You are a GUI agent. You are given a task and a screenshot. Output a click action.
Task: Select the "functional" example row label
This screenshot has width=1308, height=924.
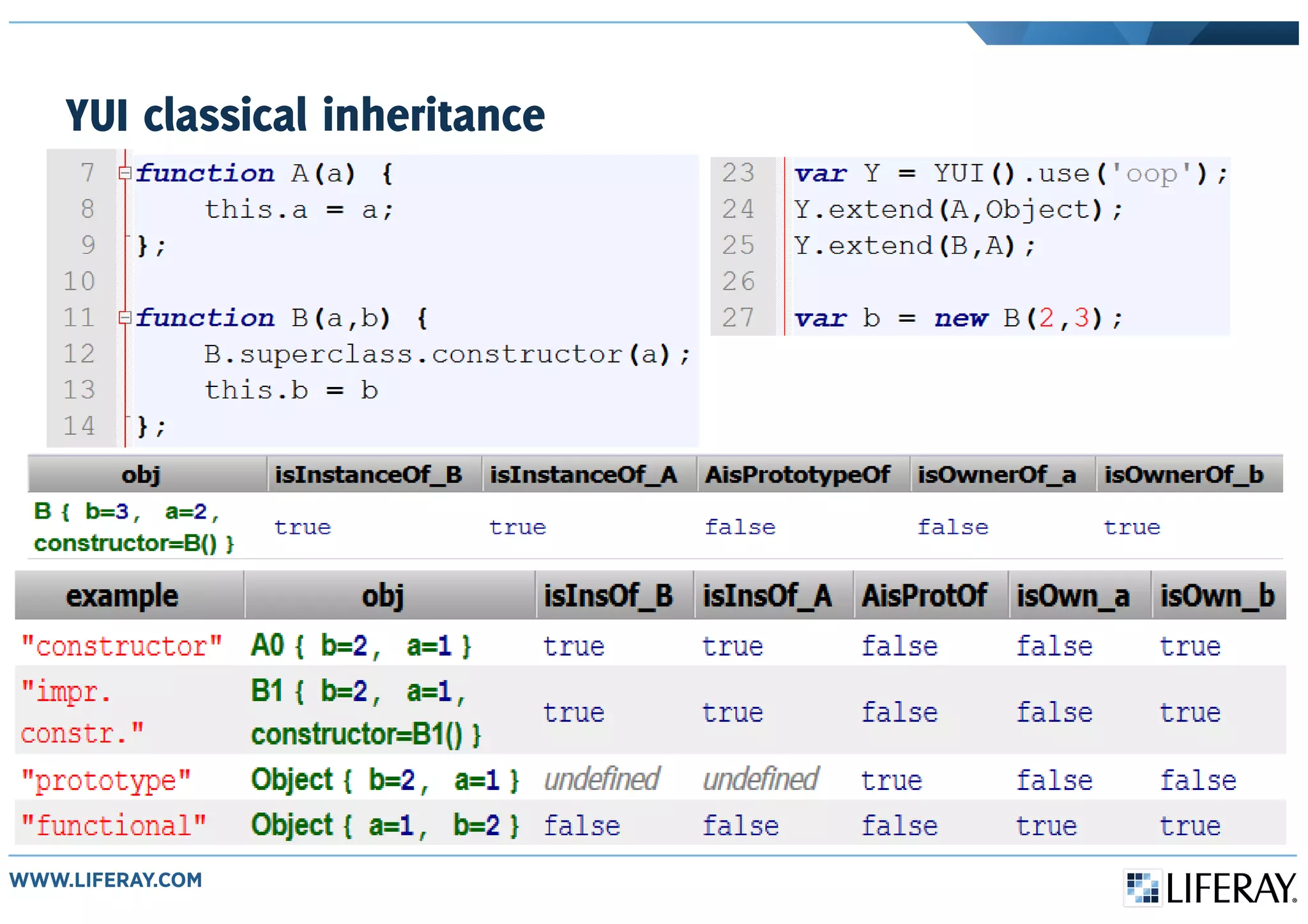click(114, 825)
